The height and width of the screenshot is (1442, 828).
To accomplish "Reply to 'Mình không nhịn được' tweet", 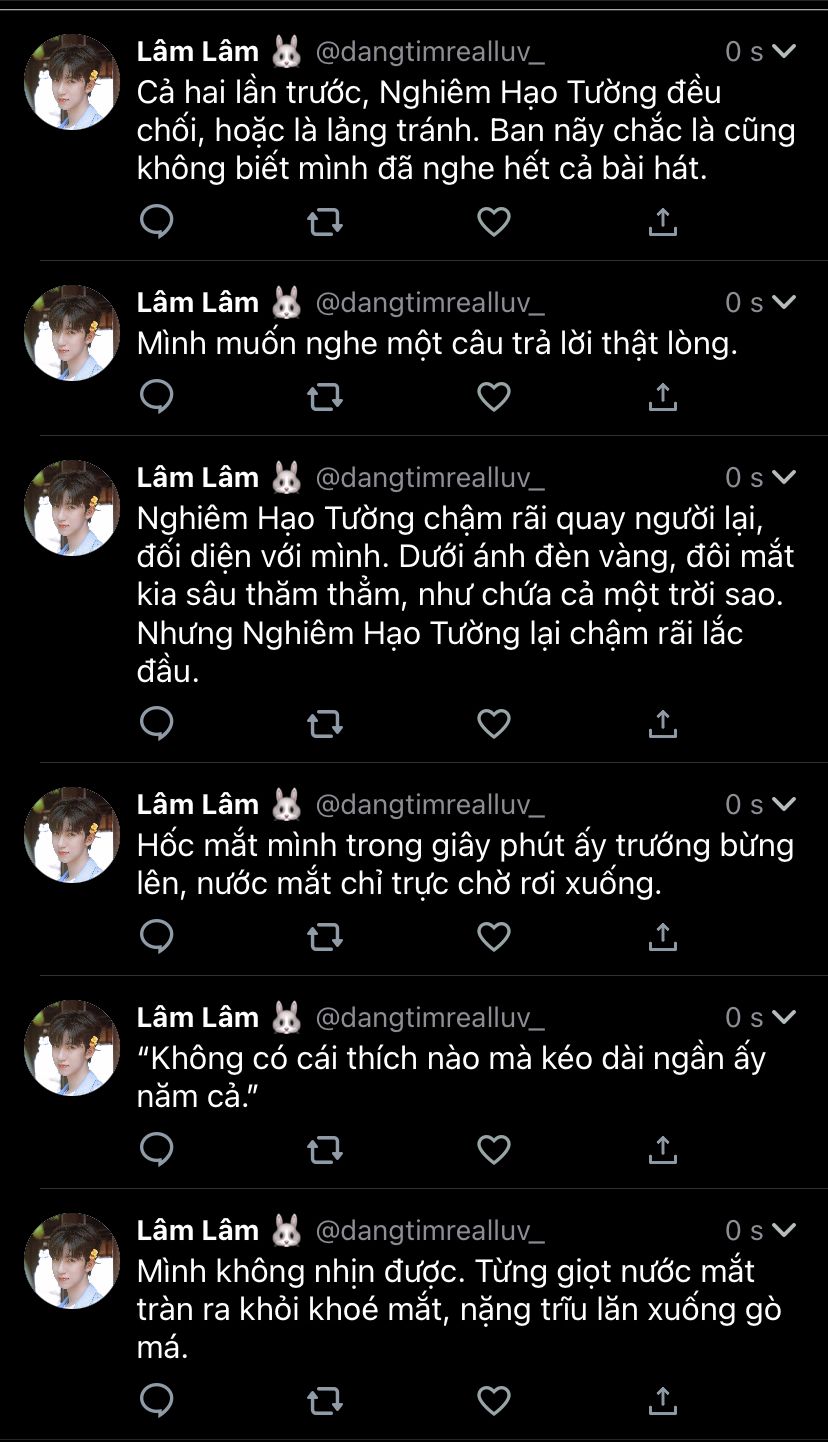I will click(x=157, y=1400).
